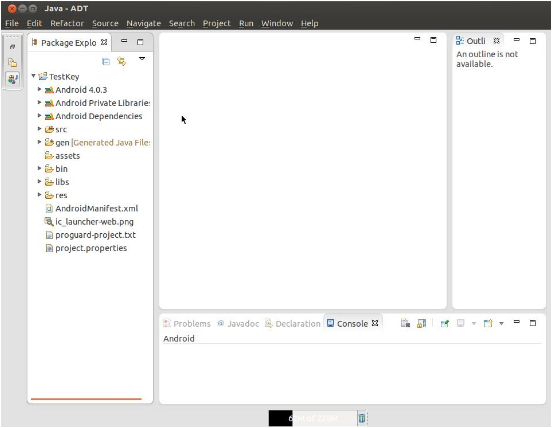553x428 pixels.
Task: Toggle Link with Editor in Package Explorer
Action: [x=122, y=61]
